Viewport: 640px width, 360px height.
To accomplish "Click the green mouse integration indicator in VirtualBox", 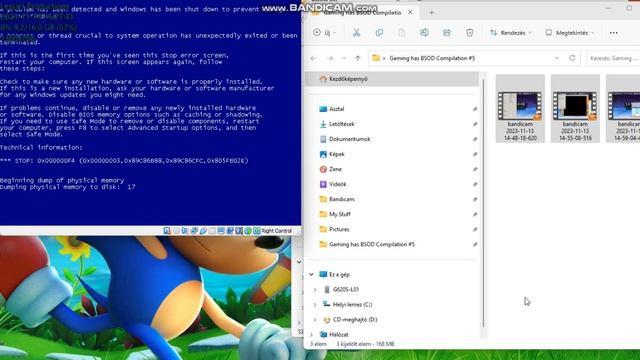I will click(248, 231).
